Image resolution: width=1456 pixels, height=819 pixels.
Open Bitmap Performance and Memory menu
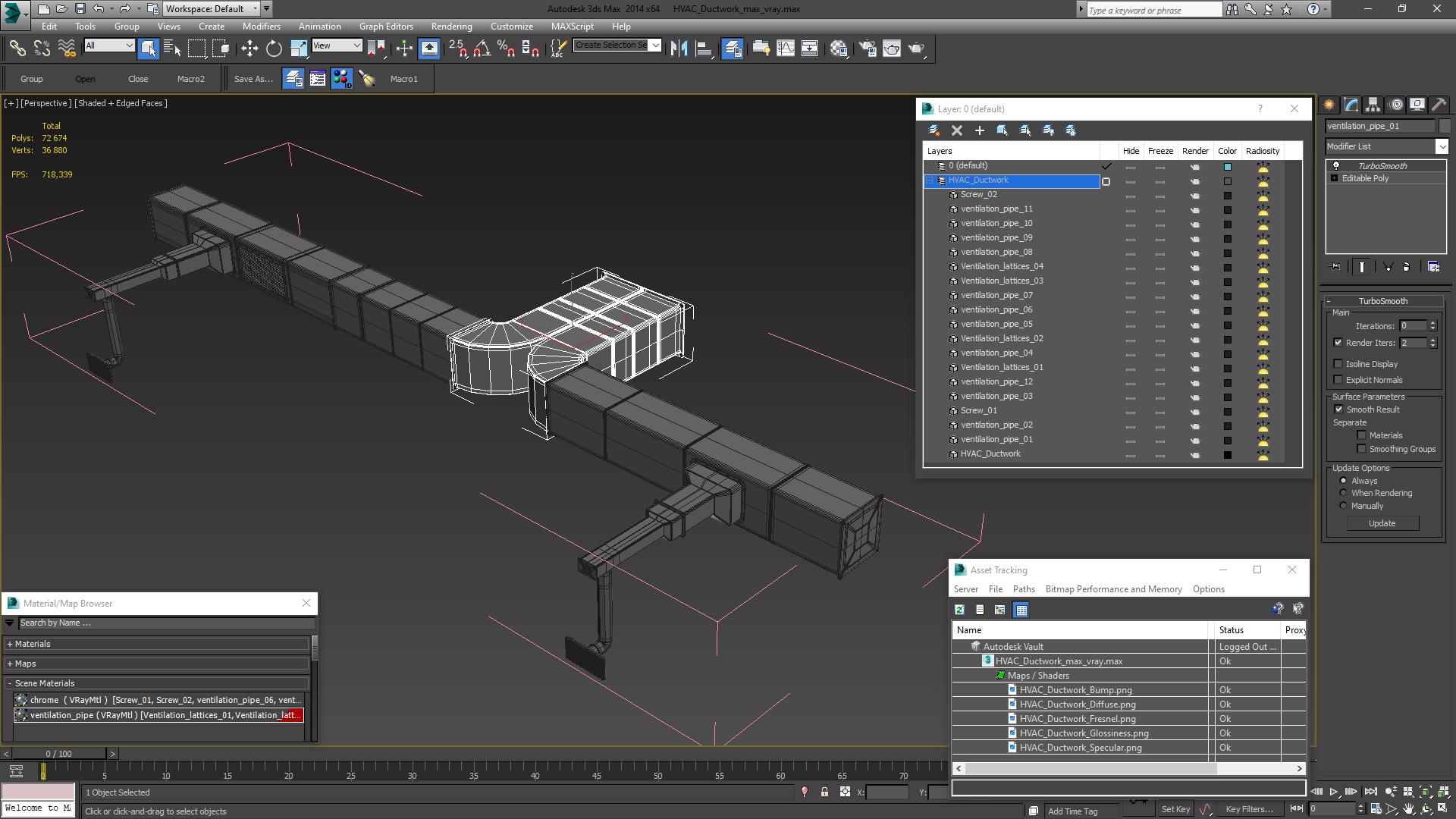click(1113, 589)
